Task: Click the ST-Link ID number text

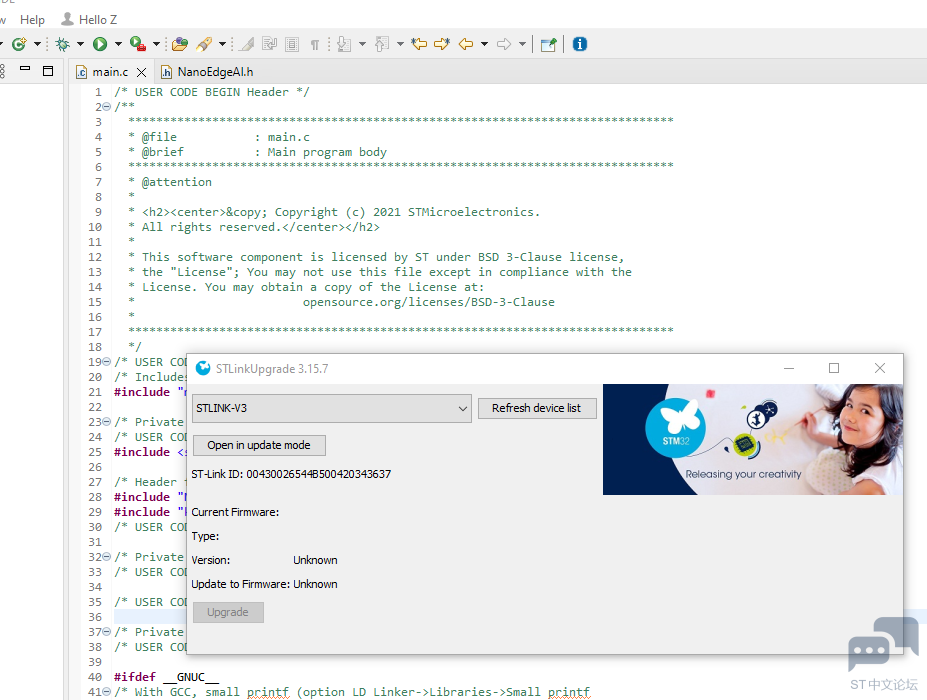Action: [319, 474]
